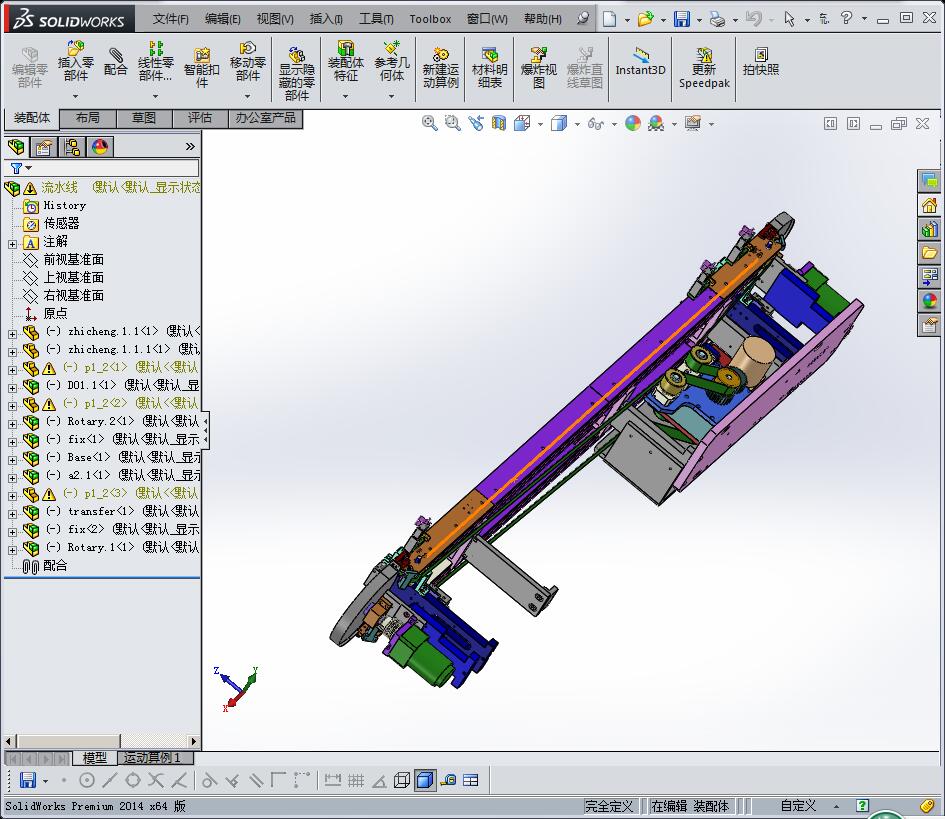Open the Appearances tab in task pane
The height and width of the screenshot is (819, 945).
[x=930, y=301]
